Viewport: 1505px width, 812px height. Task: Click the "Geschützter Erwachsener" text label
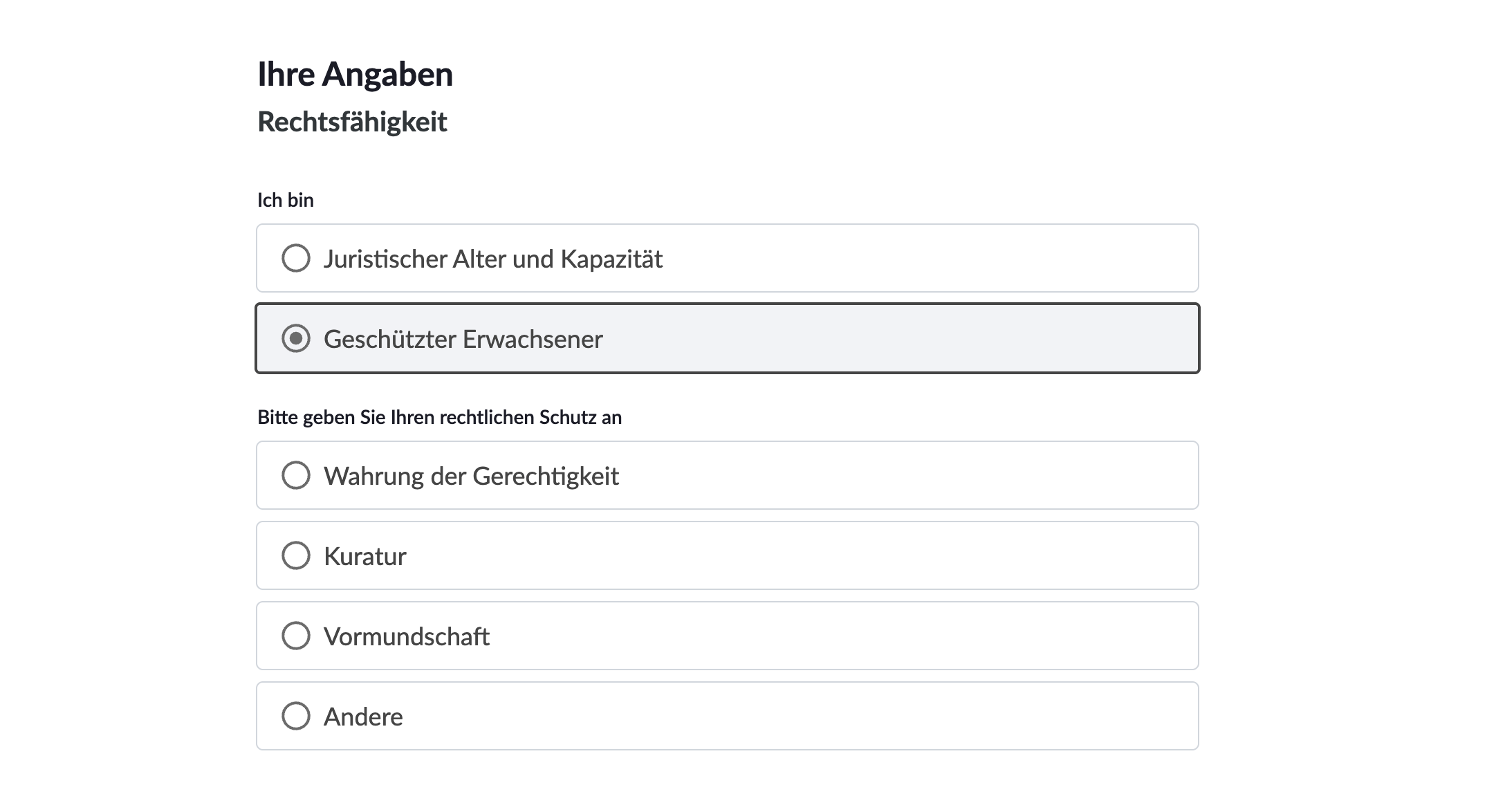[x=463, y=339]
